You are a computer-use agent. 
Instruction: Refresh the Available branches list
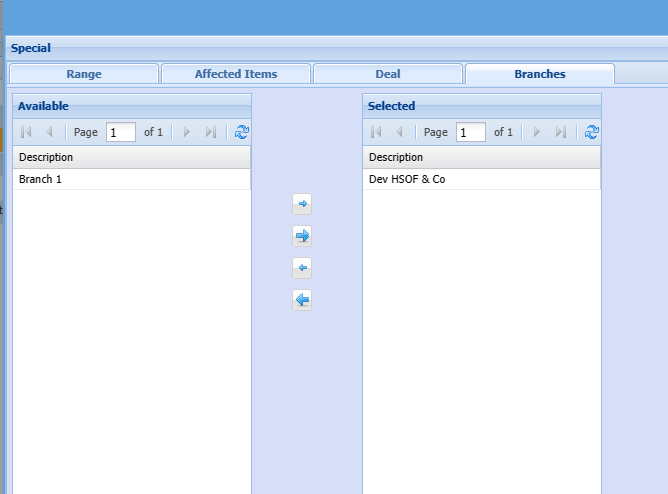(242, 132)
